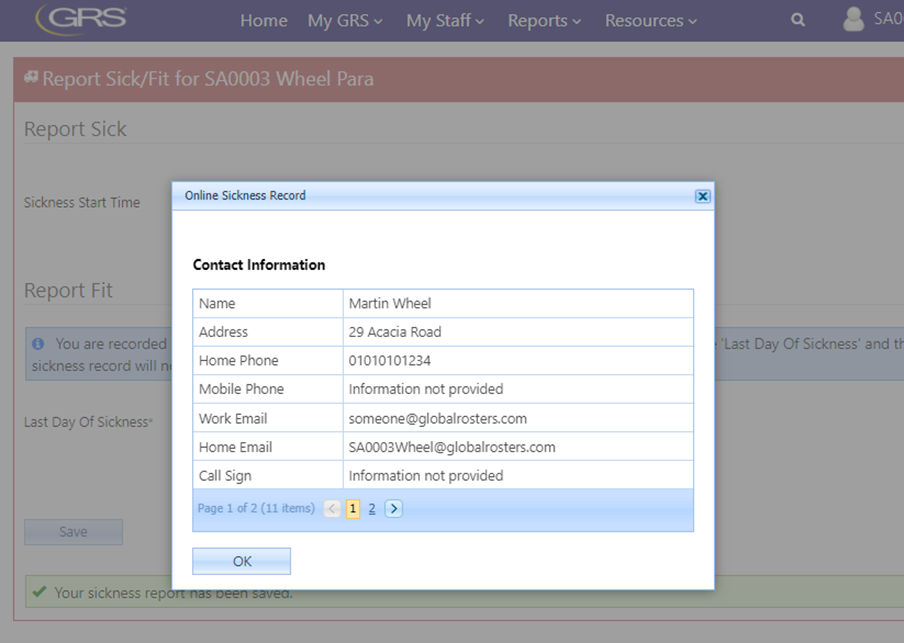
Task: Select current page 1 in pager
Action: pyautogui.click(x=353, y=509)
